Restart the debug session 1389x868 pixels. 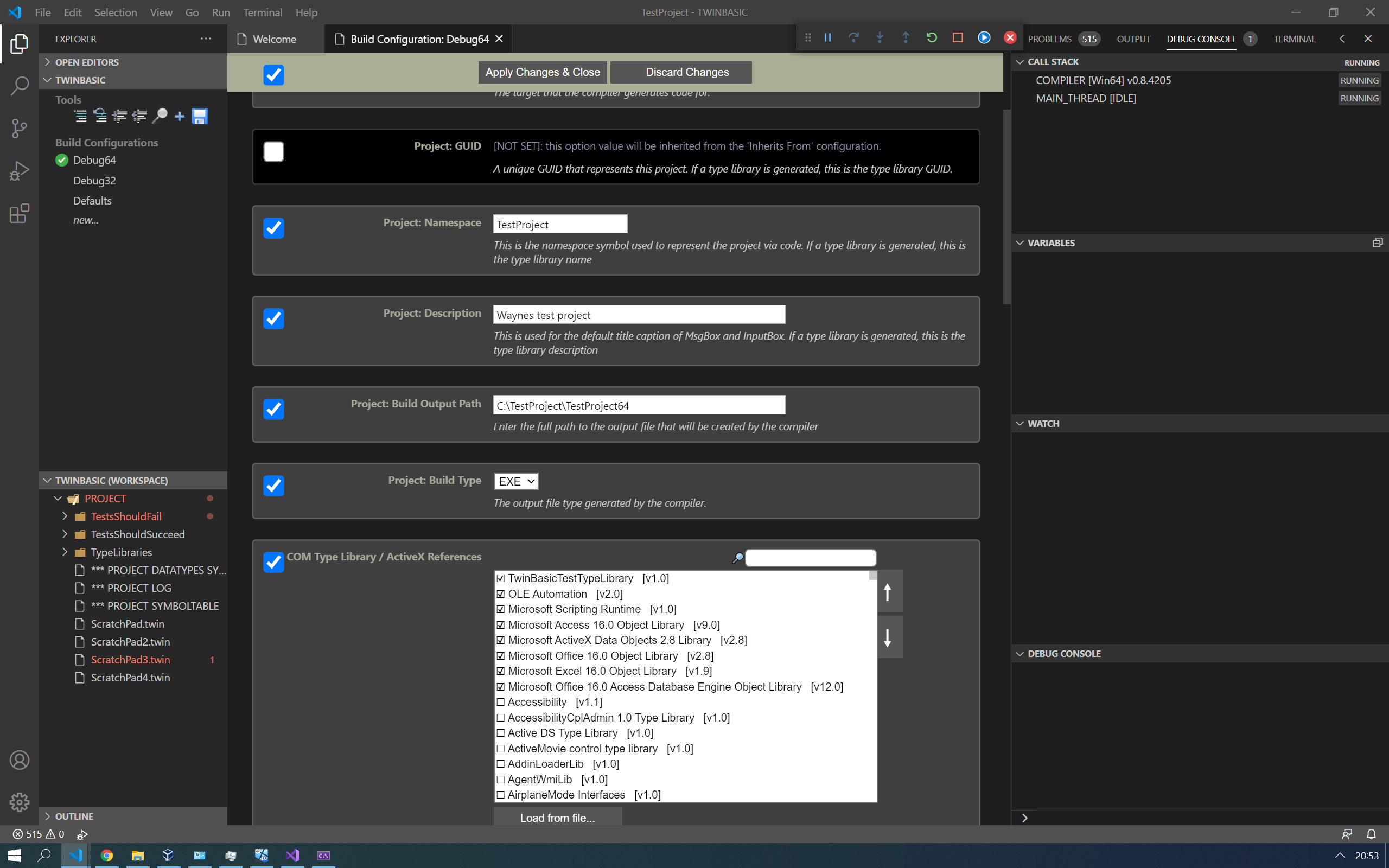tap(931, 38)
